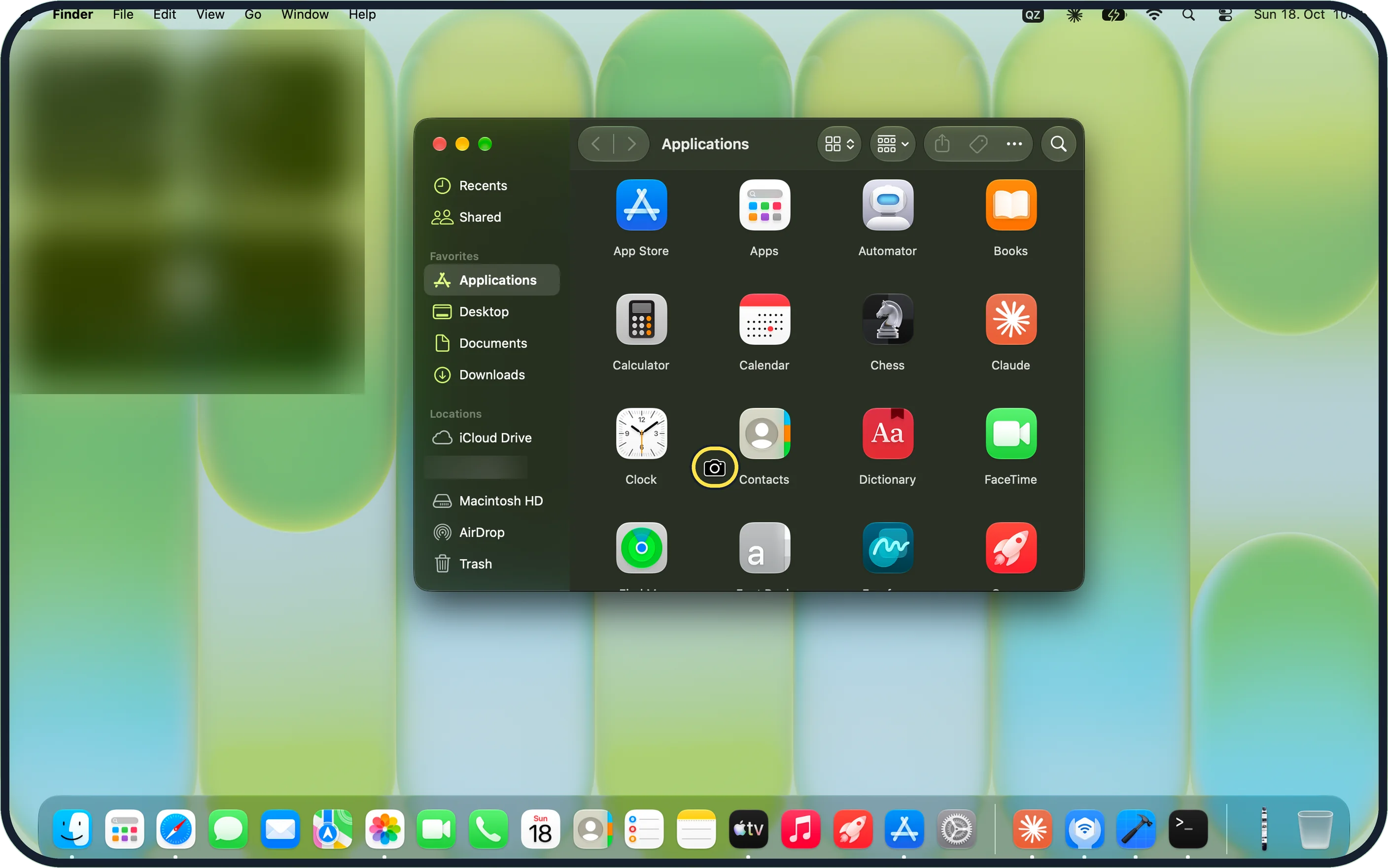Image resolution: width=1388 pixels, height=868 pixels.
Task: Open Spotlight search in menu bar
Action: 1189,14
